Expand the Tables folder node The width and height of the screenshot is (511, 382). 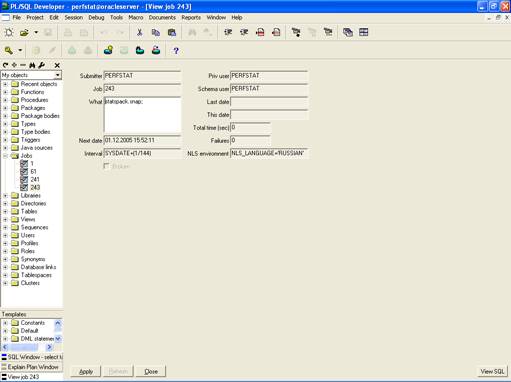coord(5,211)
